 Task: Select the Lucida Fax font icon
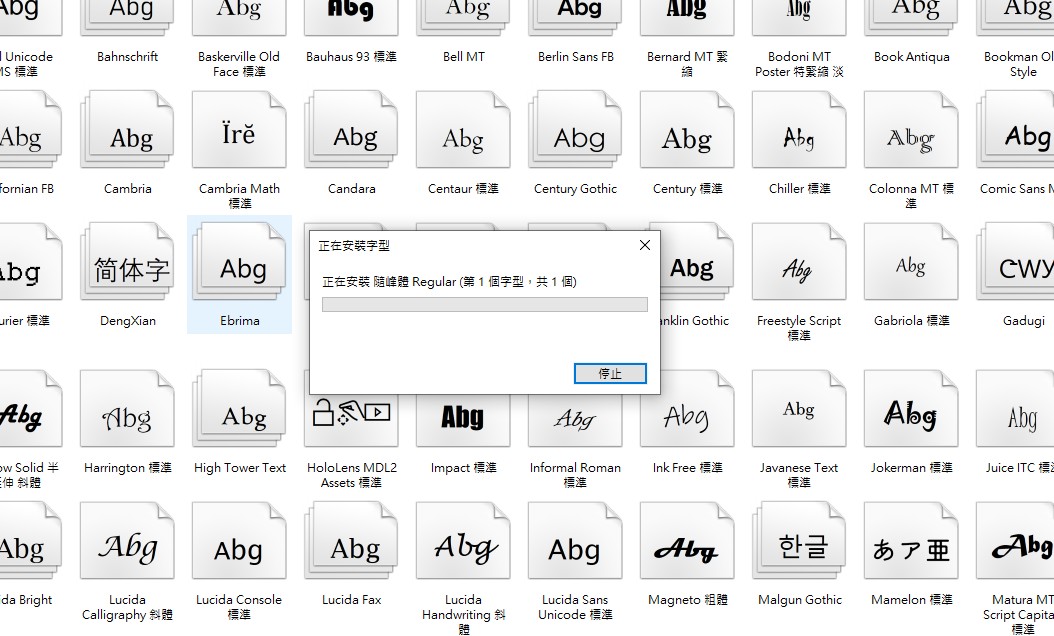[351, 541]
